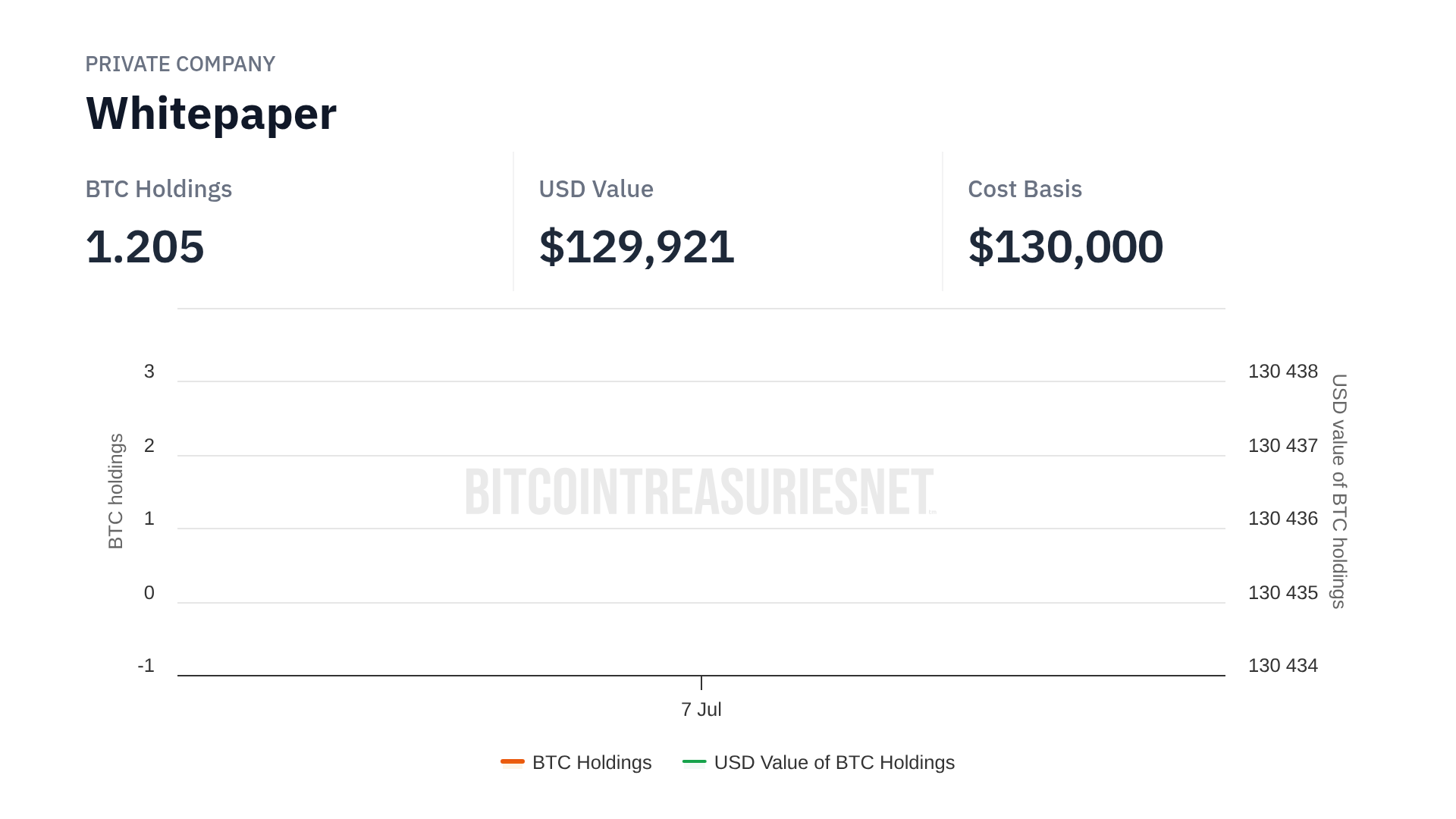Image resolution: width=1456 pixels, height=819 pixels.
Task: Click the USD Value stat heading
Action: click(595, 189)
